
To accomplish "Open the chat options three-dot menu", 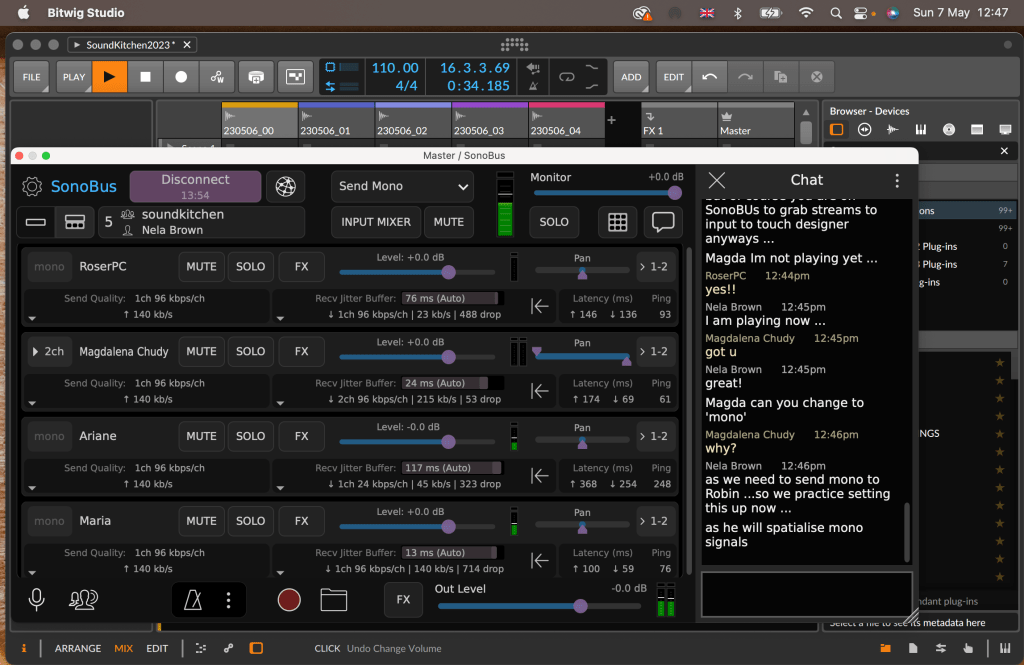I will pos(897,180).
